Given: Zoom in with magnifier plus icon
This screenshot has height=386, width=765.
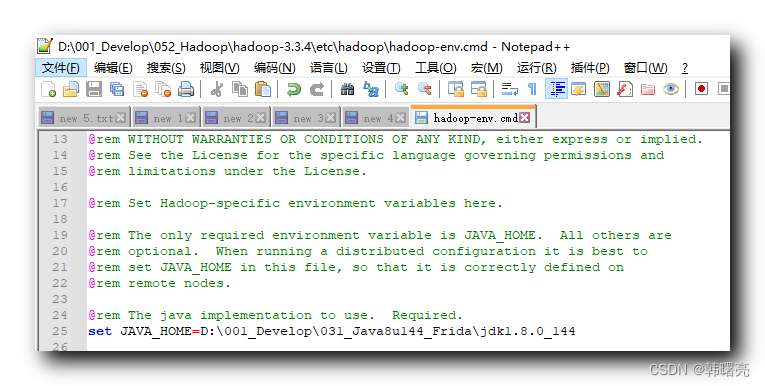Looking at the screenshot, I should click(x=402, y=89).
